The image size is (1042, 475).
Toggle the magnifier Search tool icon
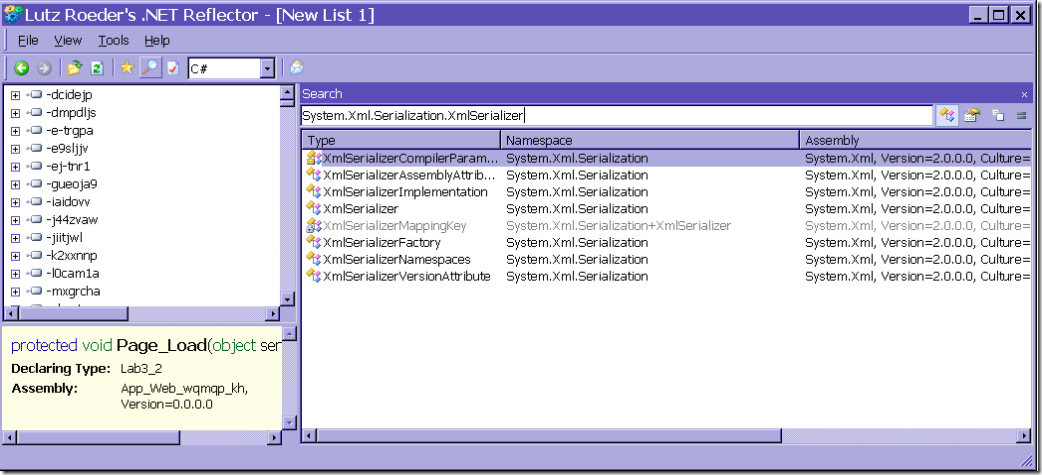point(151,68)
